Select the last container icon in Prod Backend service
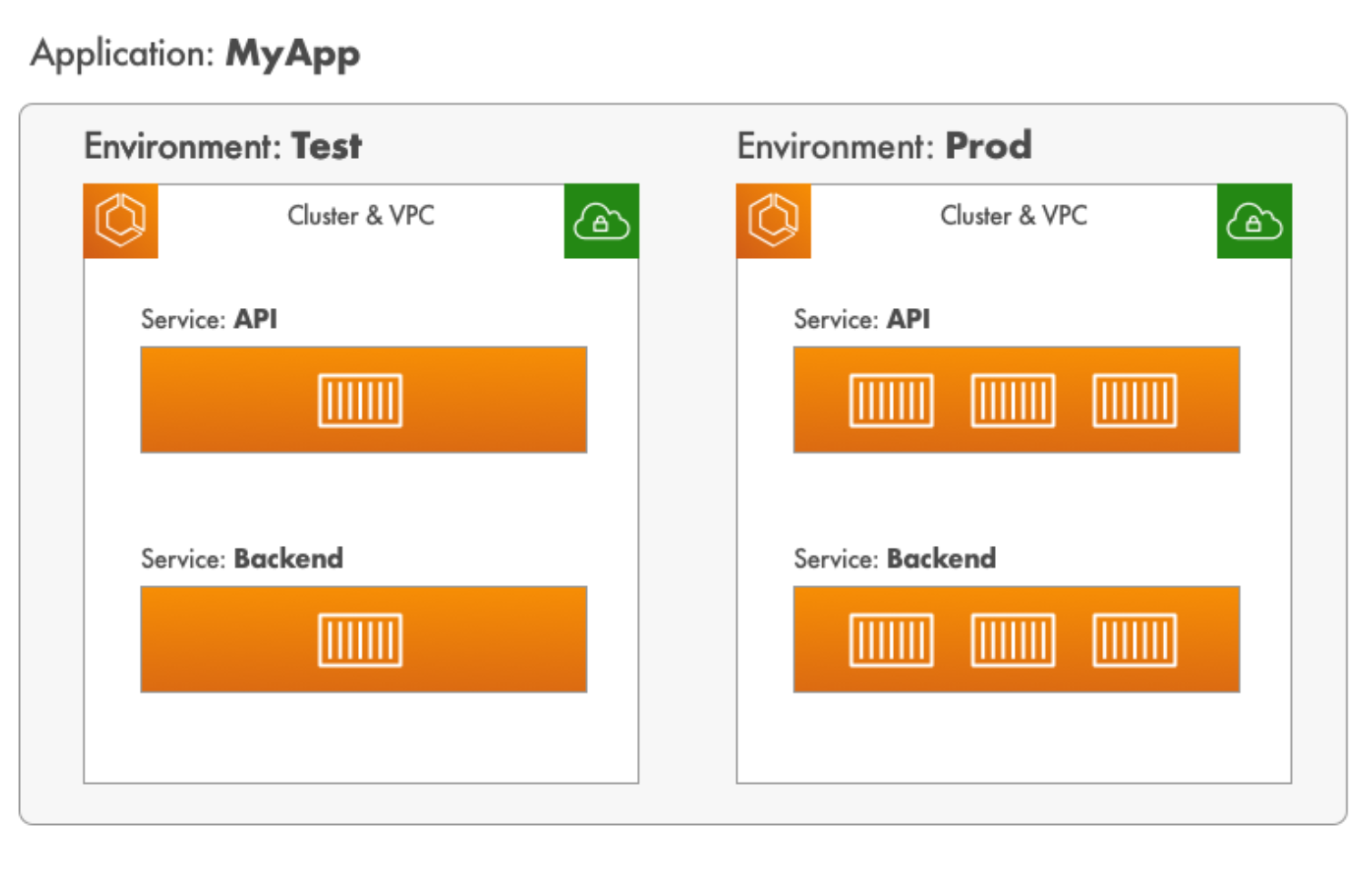 pos(1134,639)
